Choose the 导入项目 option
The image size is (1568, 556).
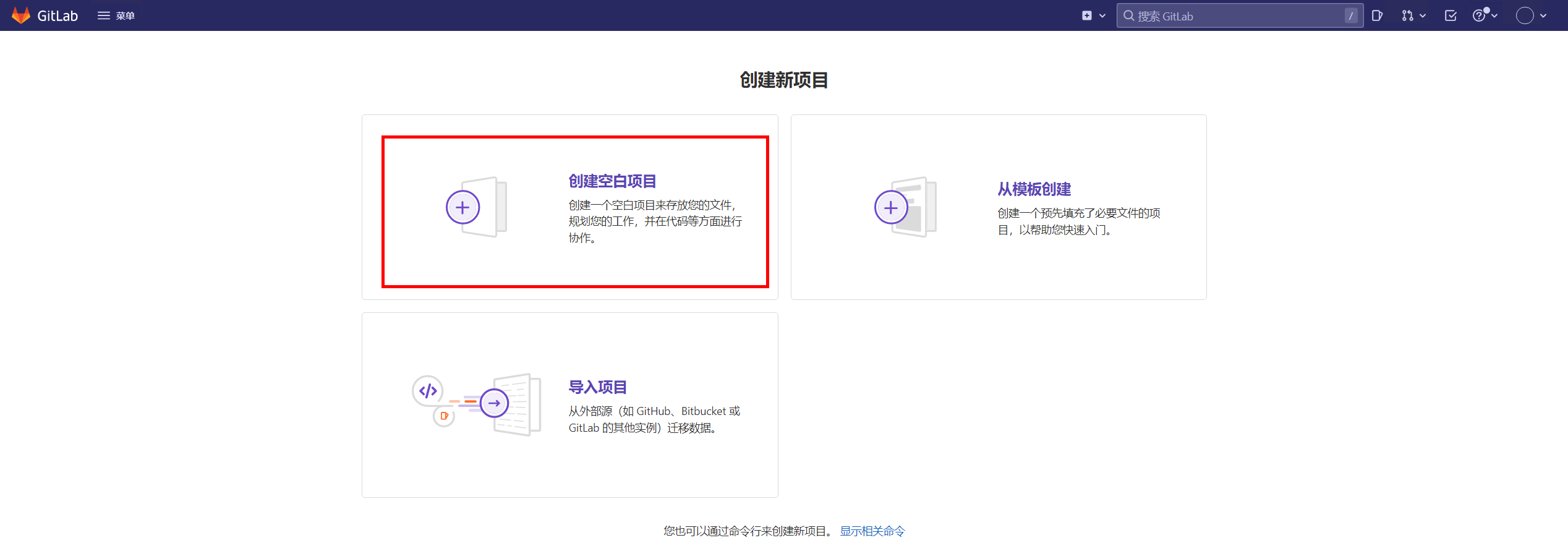(597, 387)
